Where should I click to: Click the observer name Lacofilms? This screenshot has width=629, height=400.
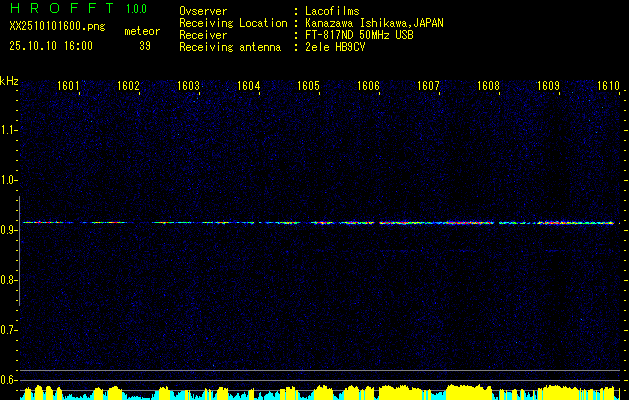click(x=333, y=11)
